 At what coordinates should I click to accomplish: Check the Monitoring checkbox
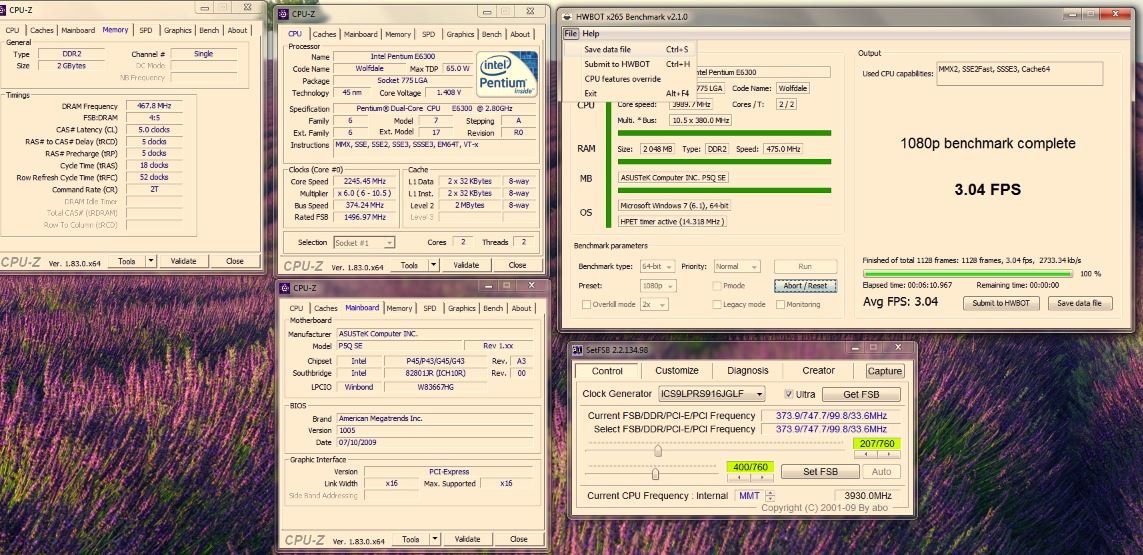(779, 304)
